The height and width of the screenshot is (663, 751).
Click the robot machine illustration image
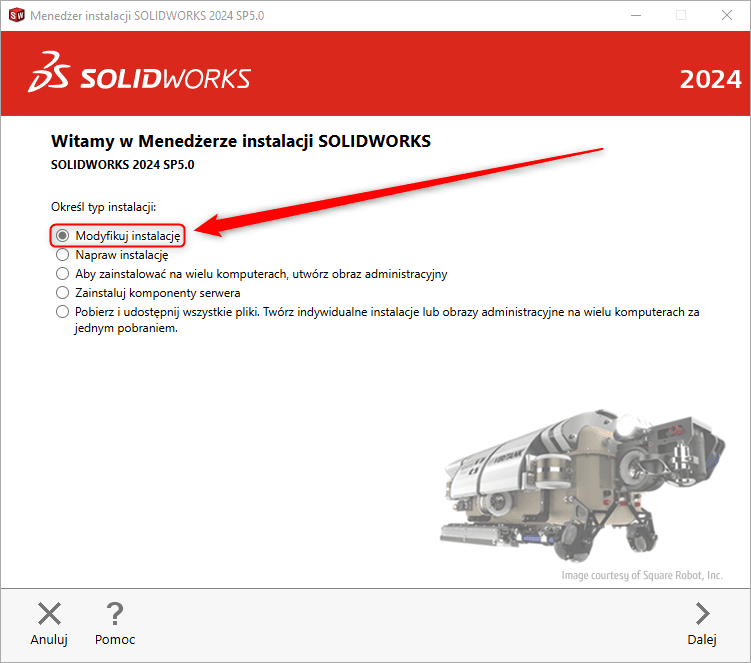point(582,486)
